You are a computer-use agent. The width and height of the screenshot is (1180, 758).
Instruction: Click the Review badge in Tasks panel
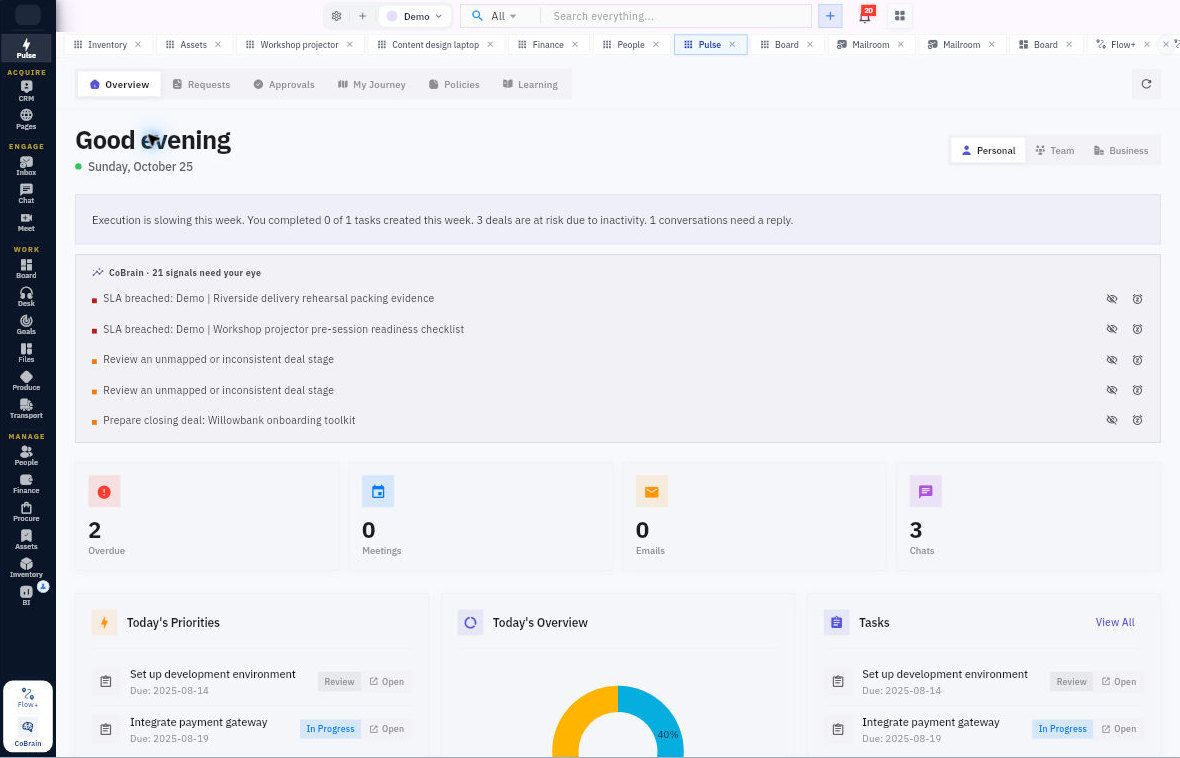tap(1071, 682)
